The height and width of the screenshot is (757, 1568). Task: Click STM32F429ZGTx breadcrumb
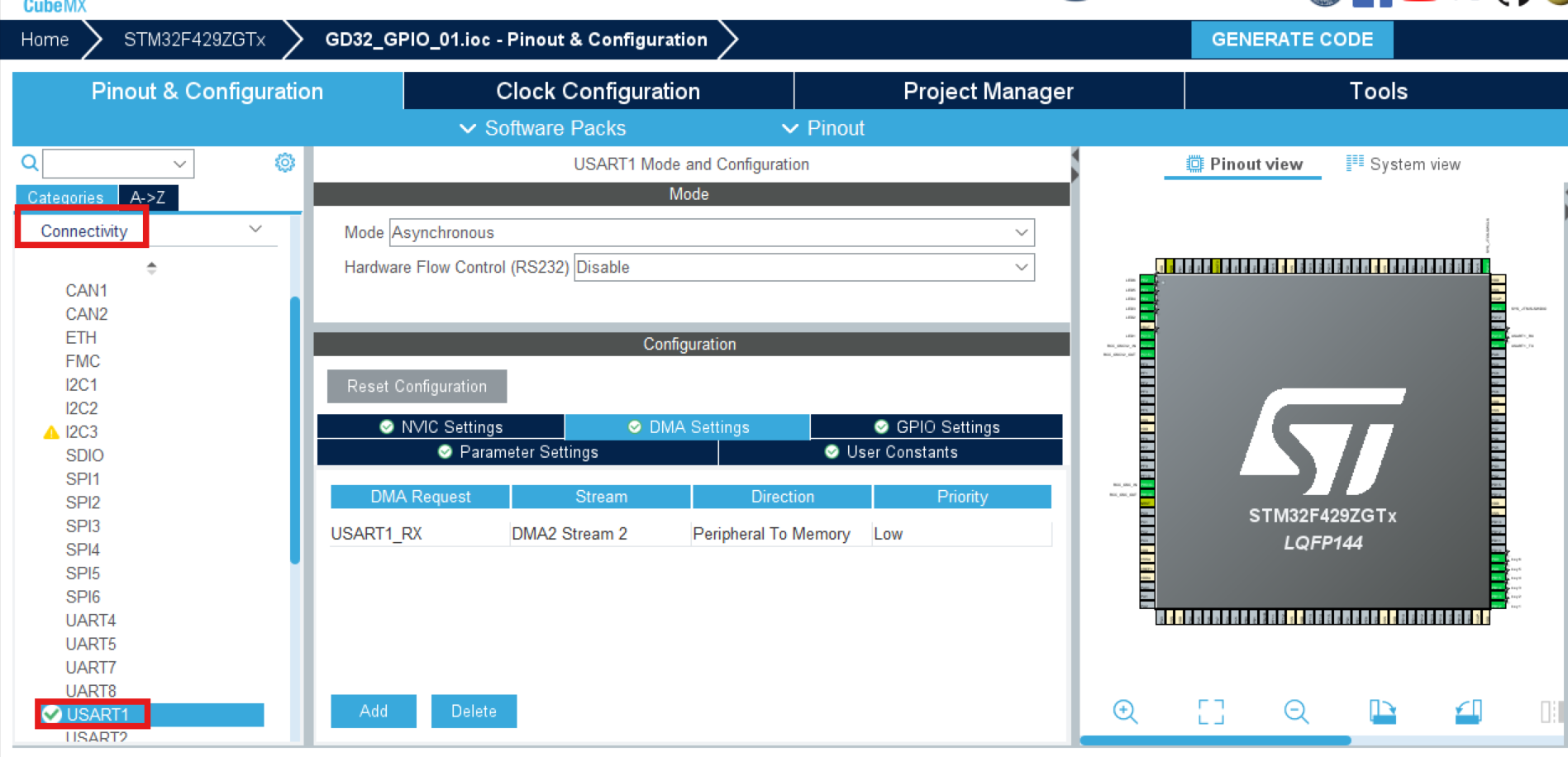pos(194,40)
